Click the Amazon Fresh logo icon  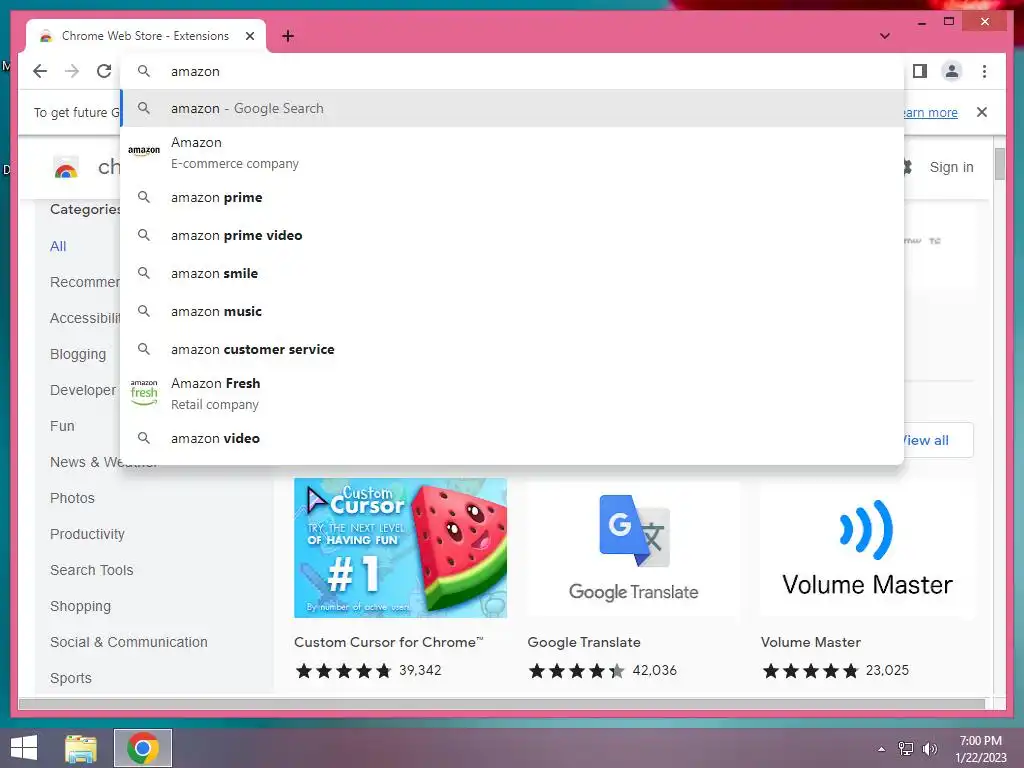[144, 392]
